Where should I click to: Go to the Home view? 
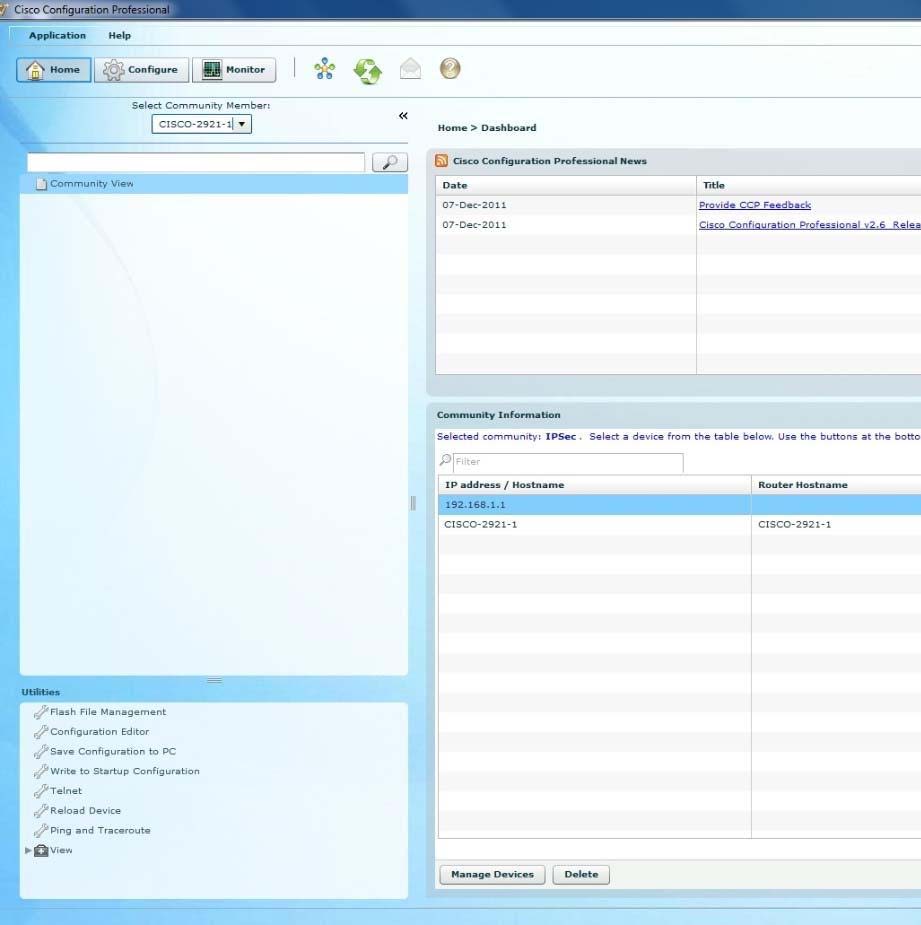click(x=54, y=70)
